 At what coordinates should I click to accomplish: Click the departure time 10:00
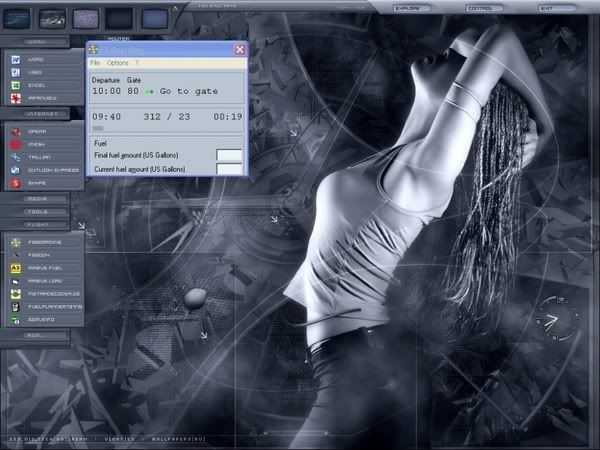pyautogui.click(x=107, y=91)
